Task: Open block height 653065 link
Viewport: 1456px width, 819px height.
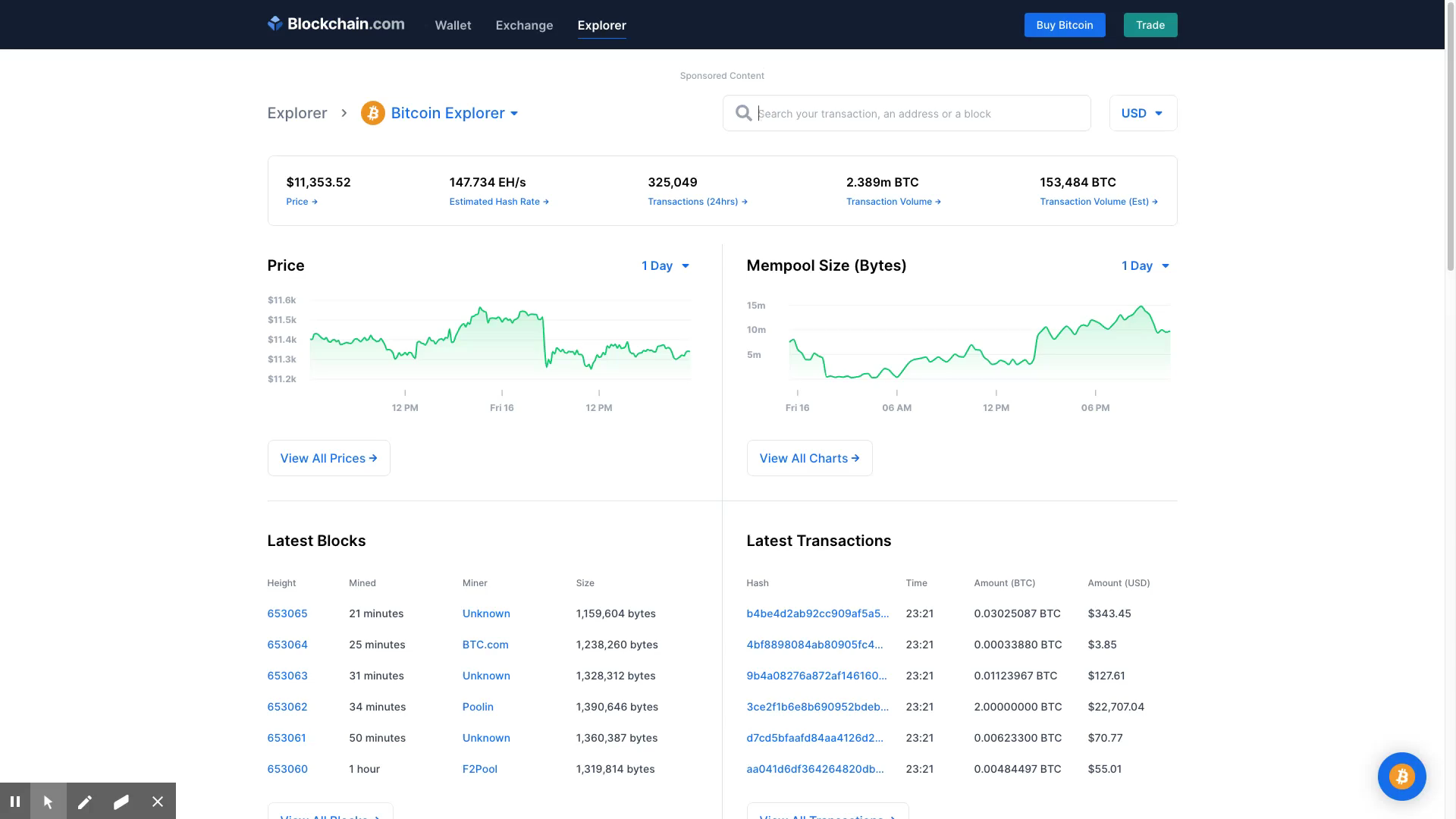Action: [287, 613]
